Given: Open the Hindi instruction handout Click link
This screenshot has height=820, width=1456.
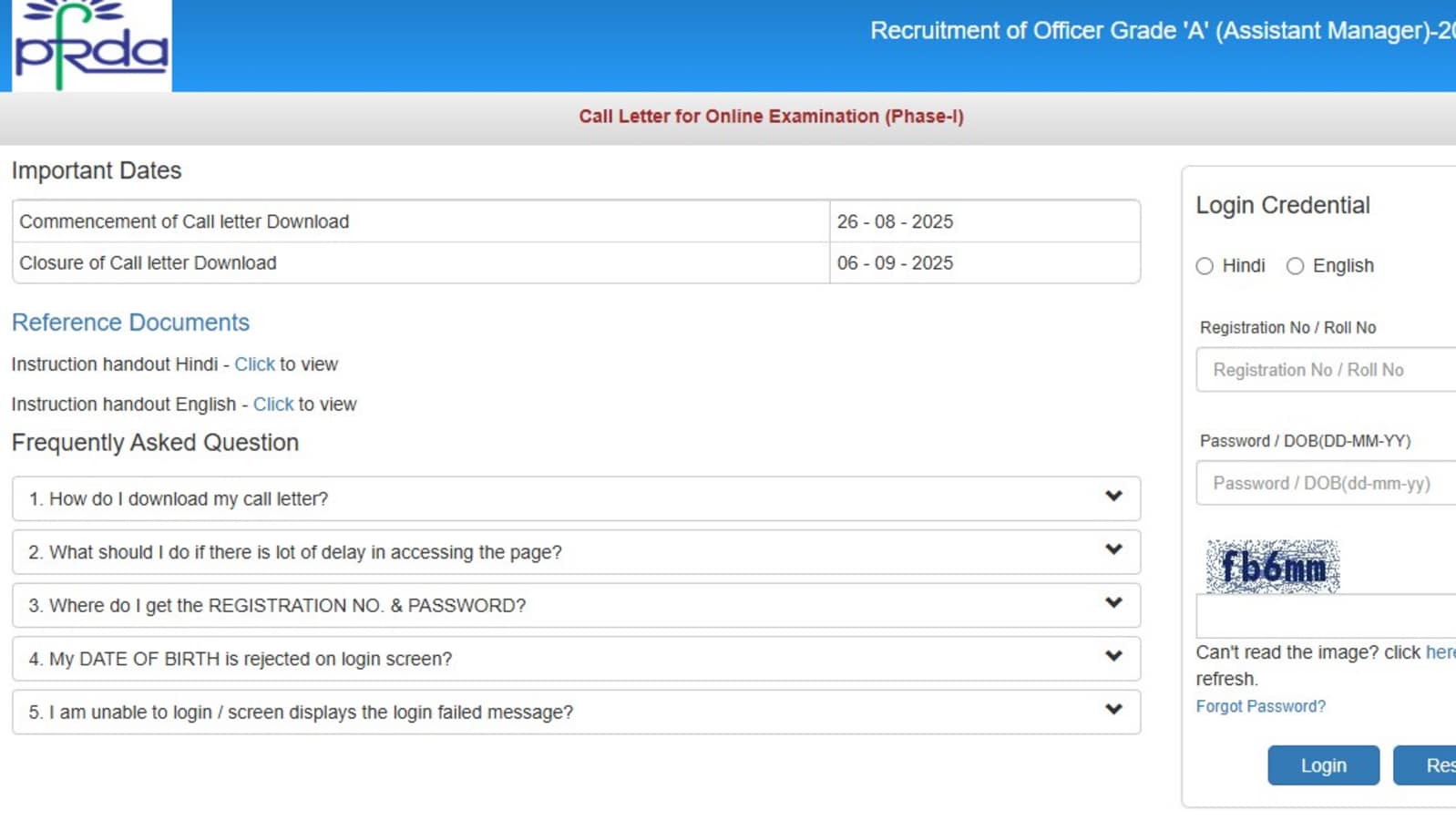Looking at the screenshot, I should pos(254,364).
